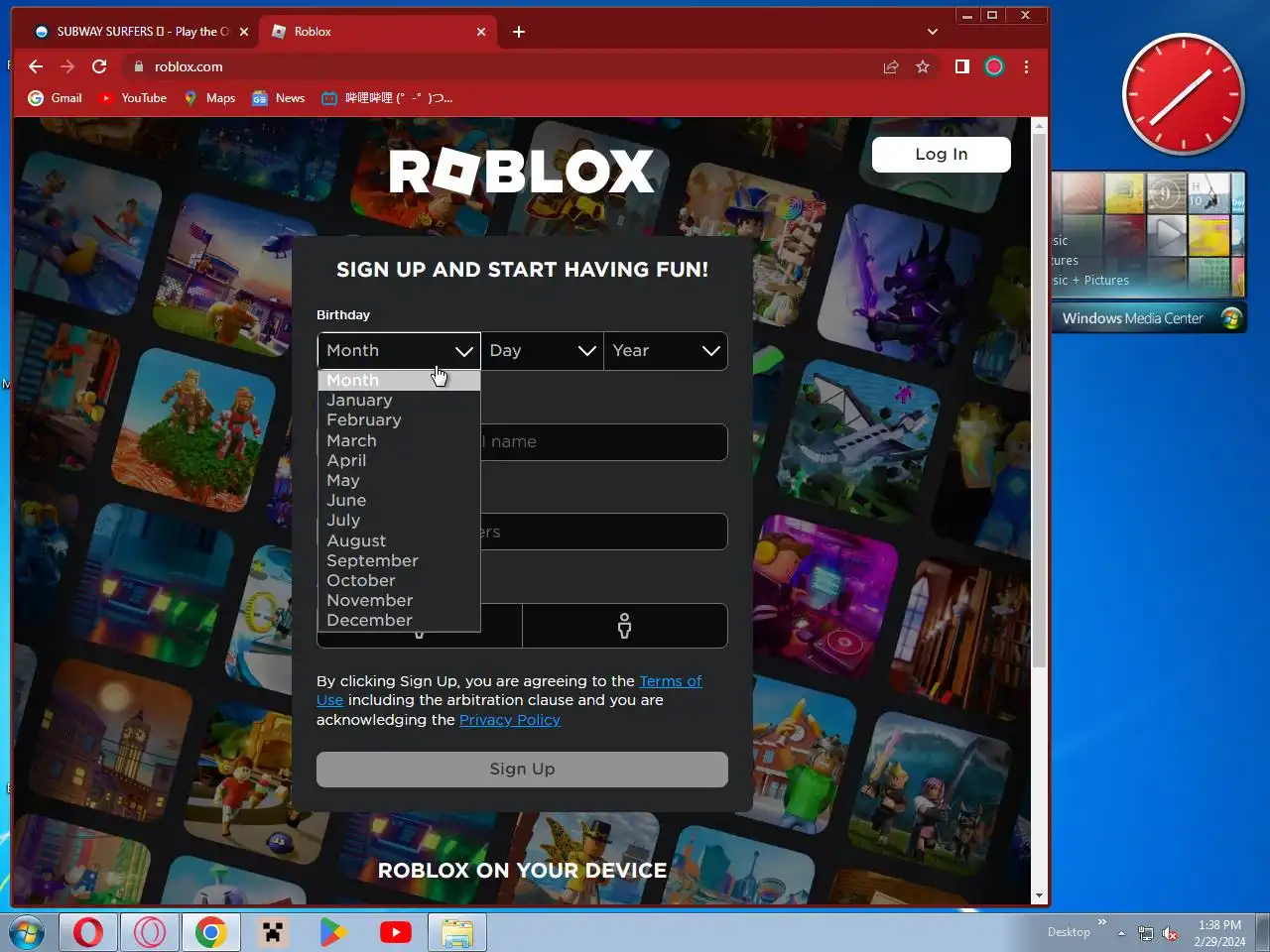Open File Explorer from taskbar
Screen dimensions: 1270x952
(457, 932)
